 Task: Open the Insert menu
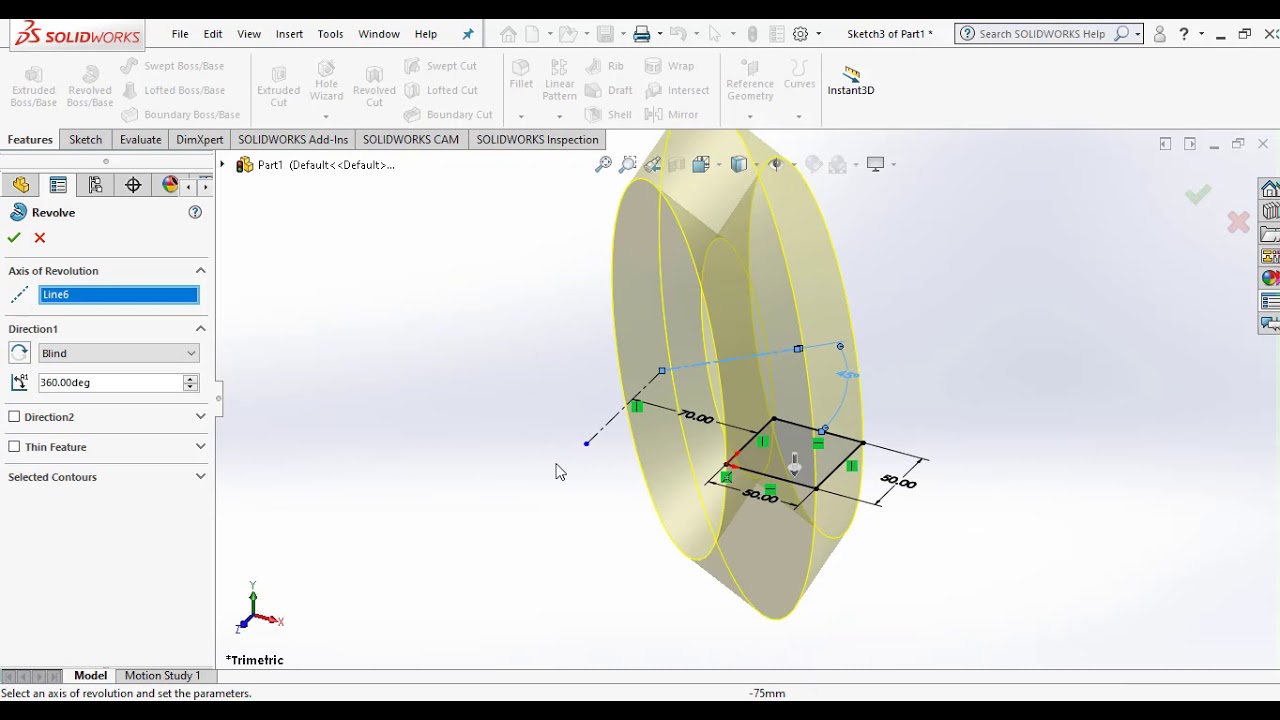click(289, 34)
